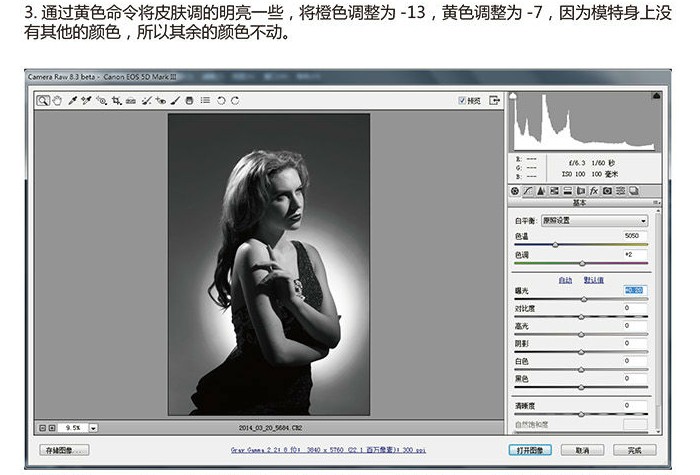Image resolution: width=700 pixels, height=475 pixels.
Task: Choose the Adjustment Brush tool
Action: [175, 100]
